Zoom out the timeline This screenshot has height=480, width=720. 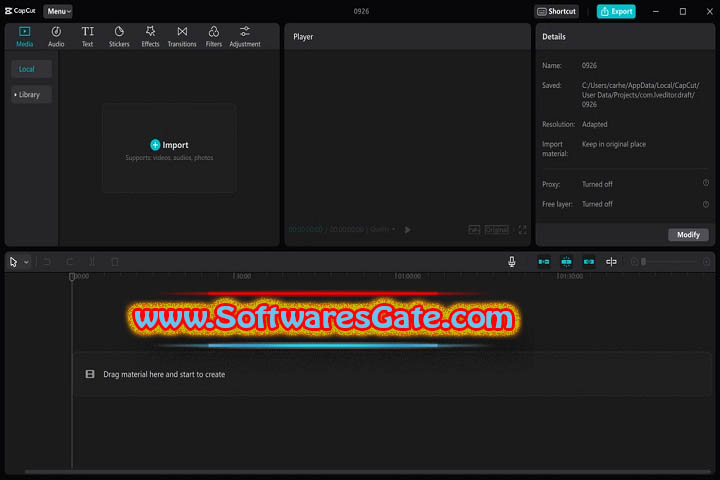click(x=634, y=262)
